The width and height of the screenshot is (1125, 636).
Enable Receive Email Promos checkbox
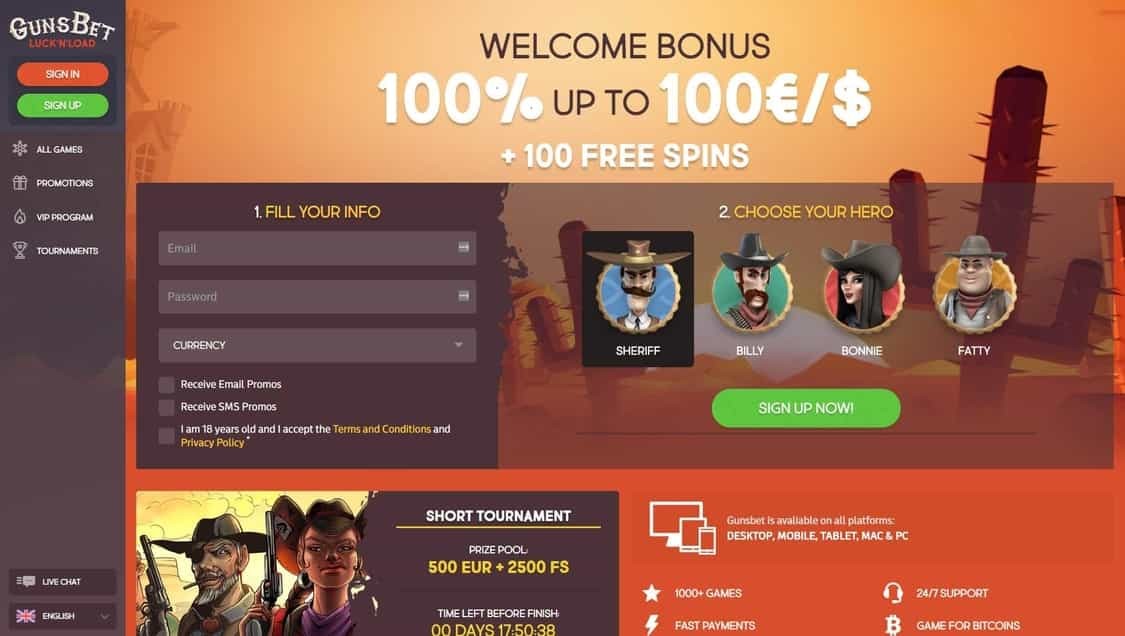(166, 385)
